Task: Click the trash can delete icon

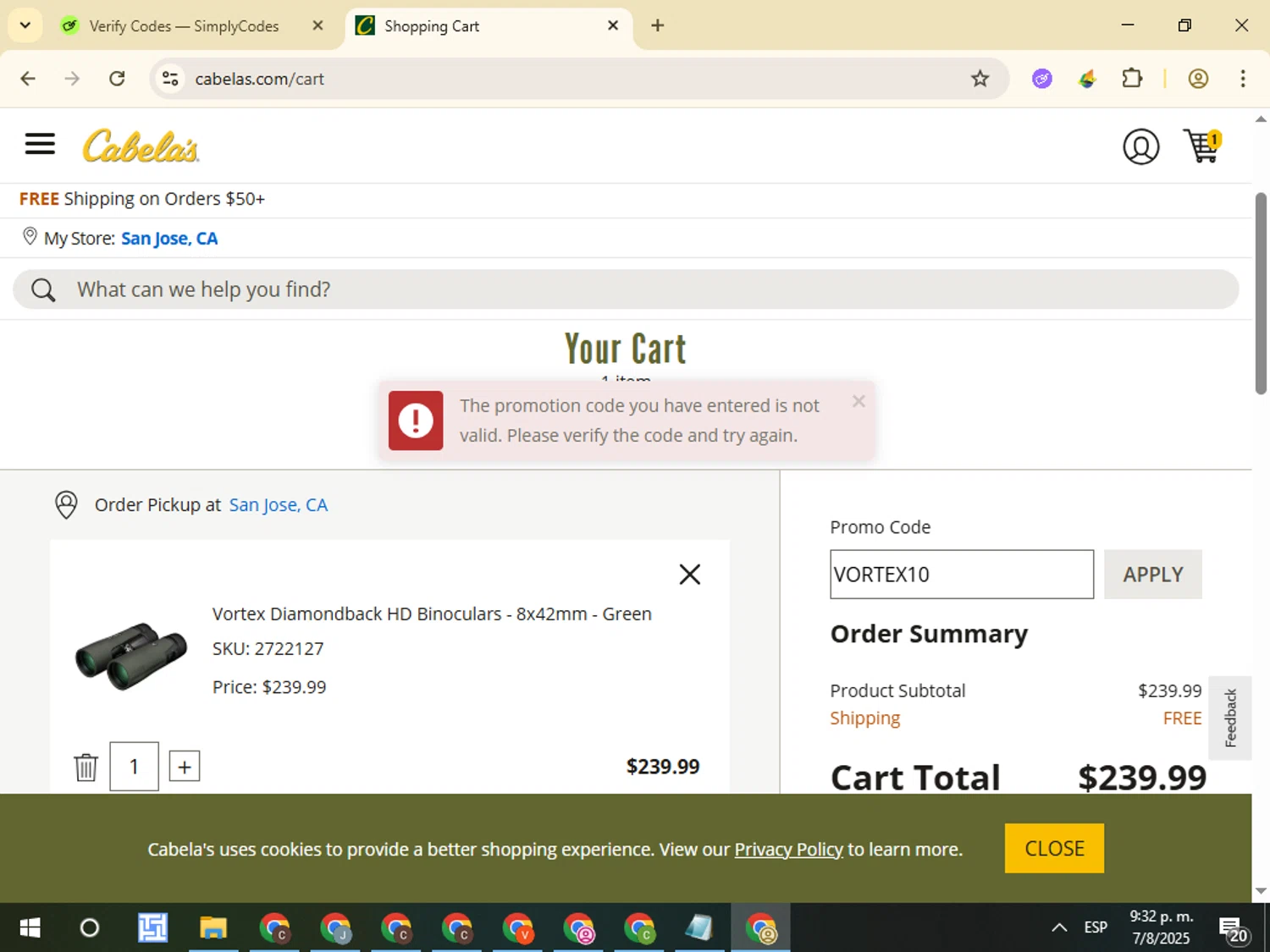Action: [86, 767]
